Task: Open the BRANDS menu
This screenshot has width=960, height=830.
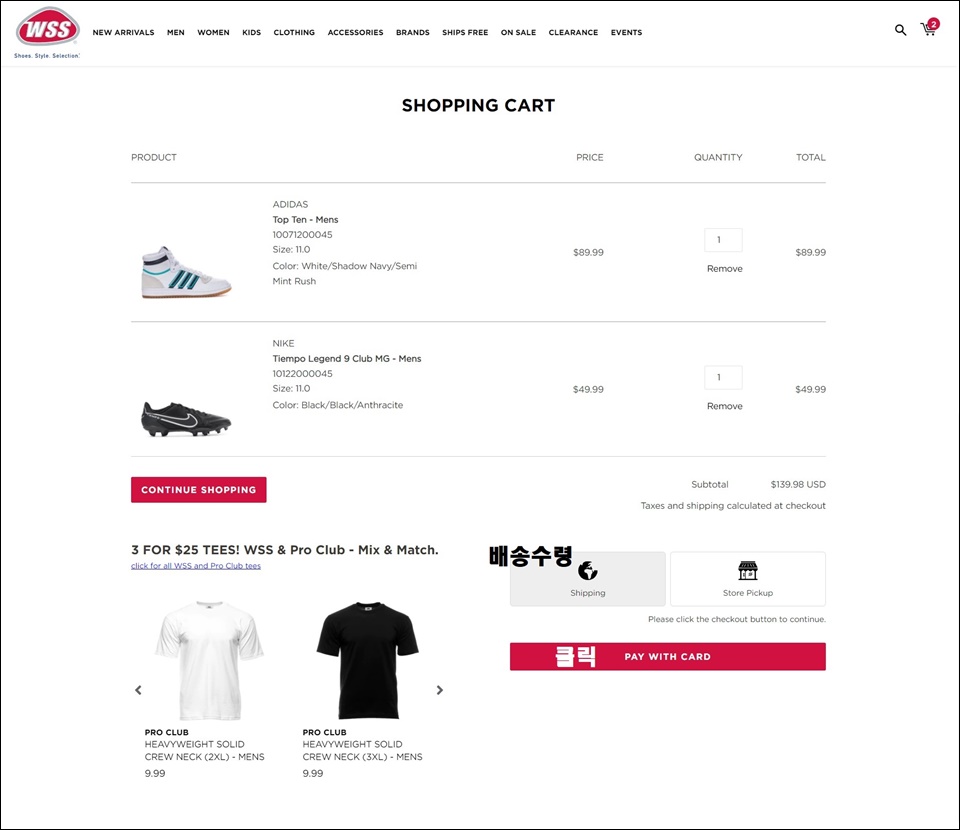Action: pyautogui.click(x=413, y=32)
